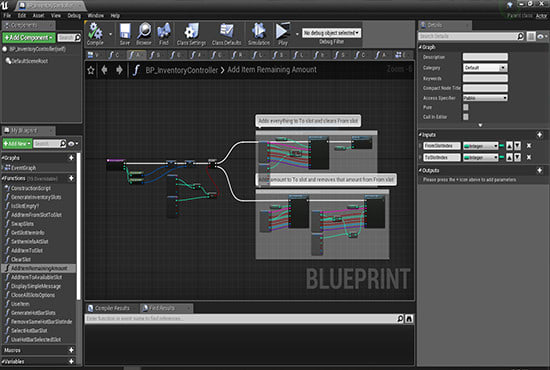Open the Access Specifier dropdown
This screenshot has height=370, width=550.
coord(485,98)
